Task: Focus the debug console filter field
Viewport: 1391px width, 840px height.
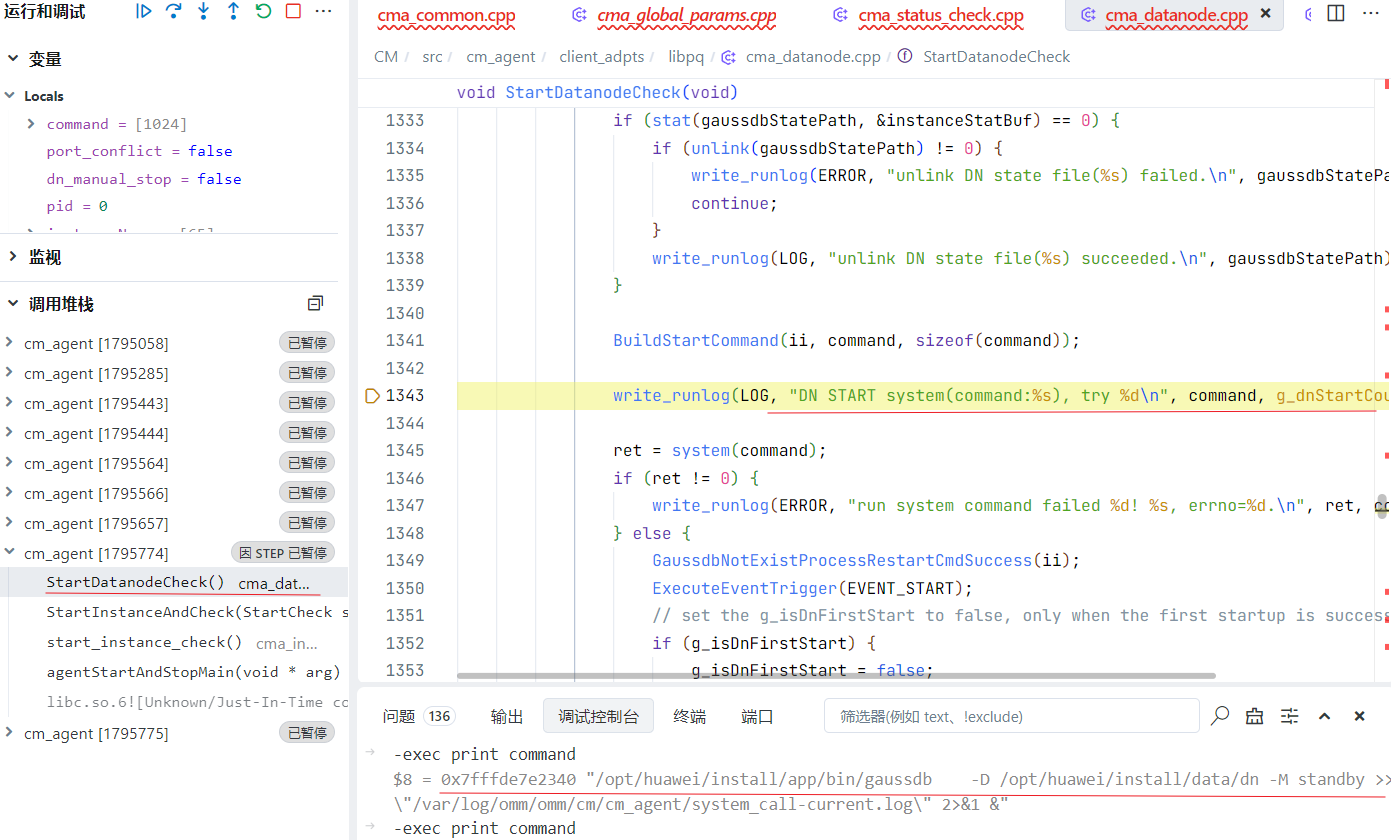Action: pyautogui.click(x=1011, y=716)
